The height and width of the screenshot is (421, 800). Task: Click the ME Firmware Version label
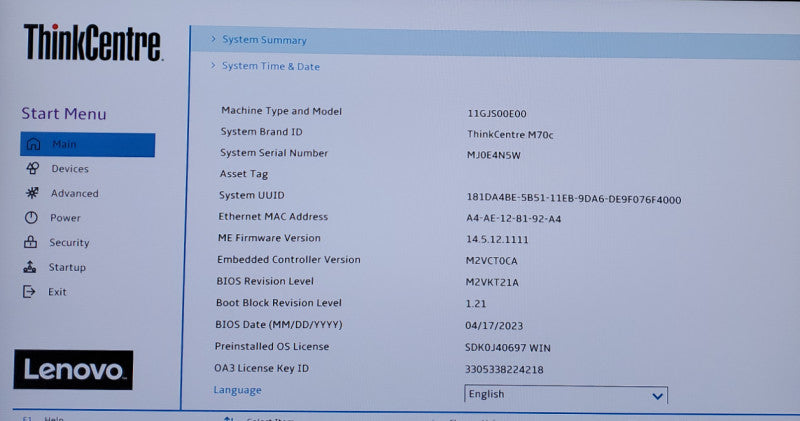(269, 238)
